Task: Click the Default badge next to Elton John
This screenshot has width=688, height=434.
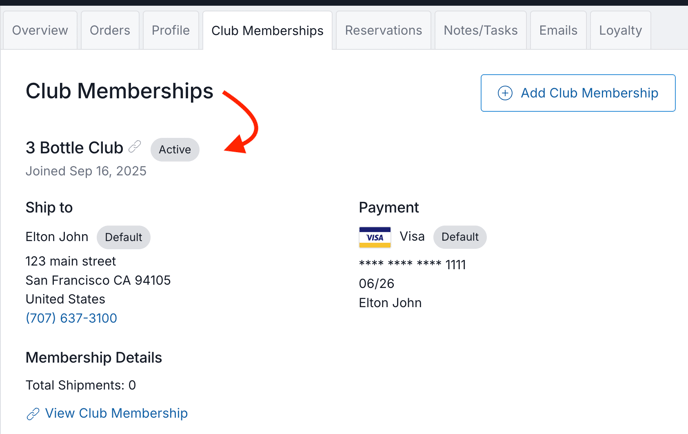Action: click(123, 237)
